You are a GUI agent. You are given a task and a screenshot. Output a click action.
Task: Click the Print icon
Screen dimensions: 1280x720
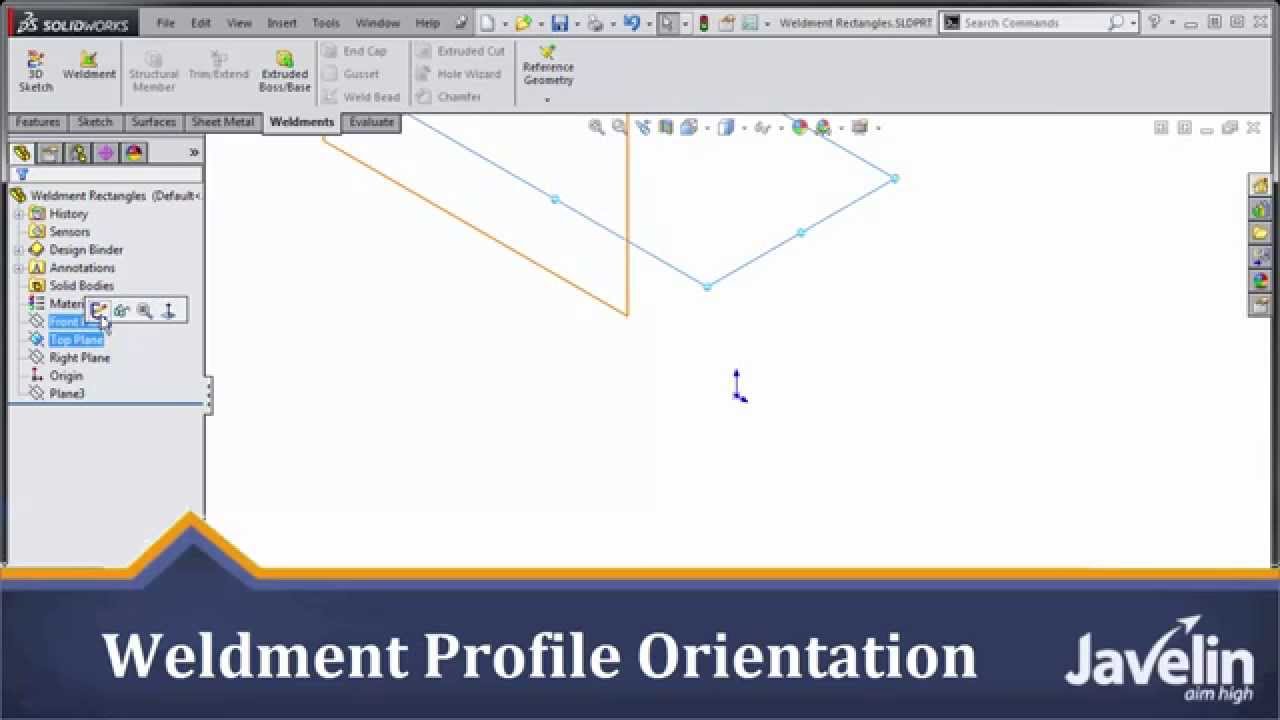(x=595, y=22)
